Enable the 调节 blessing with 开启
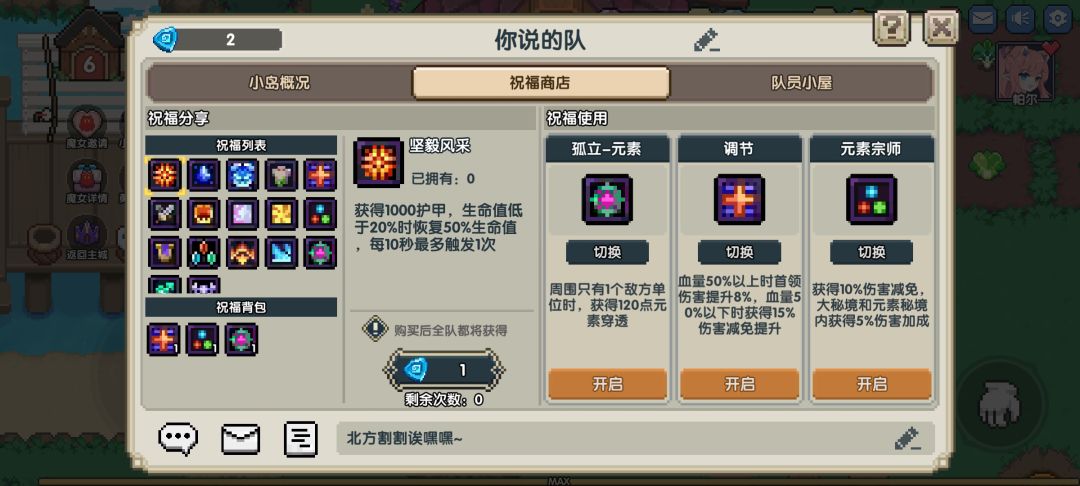The image size is (1080, 486). (x=740, y=384)
